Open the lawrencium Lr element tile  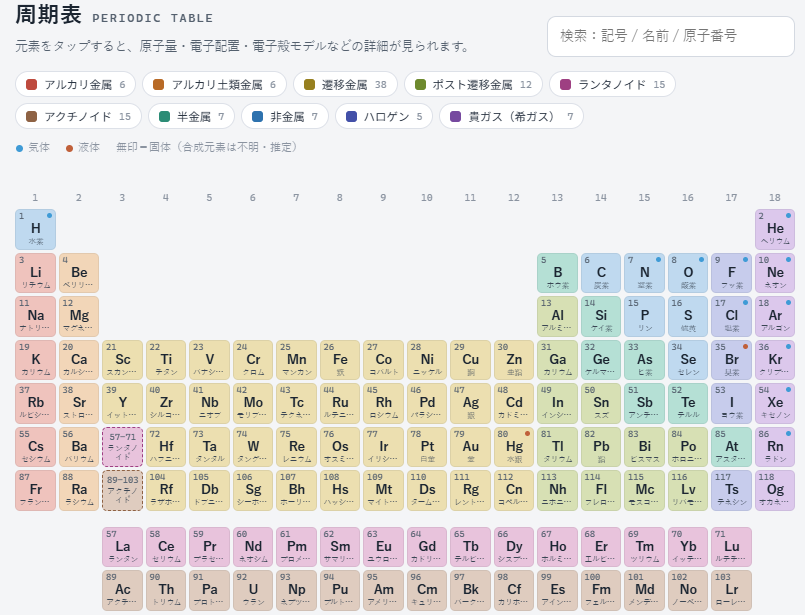coord(732,590)
